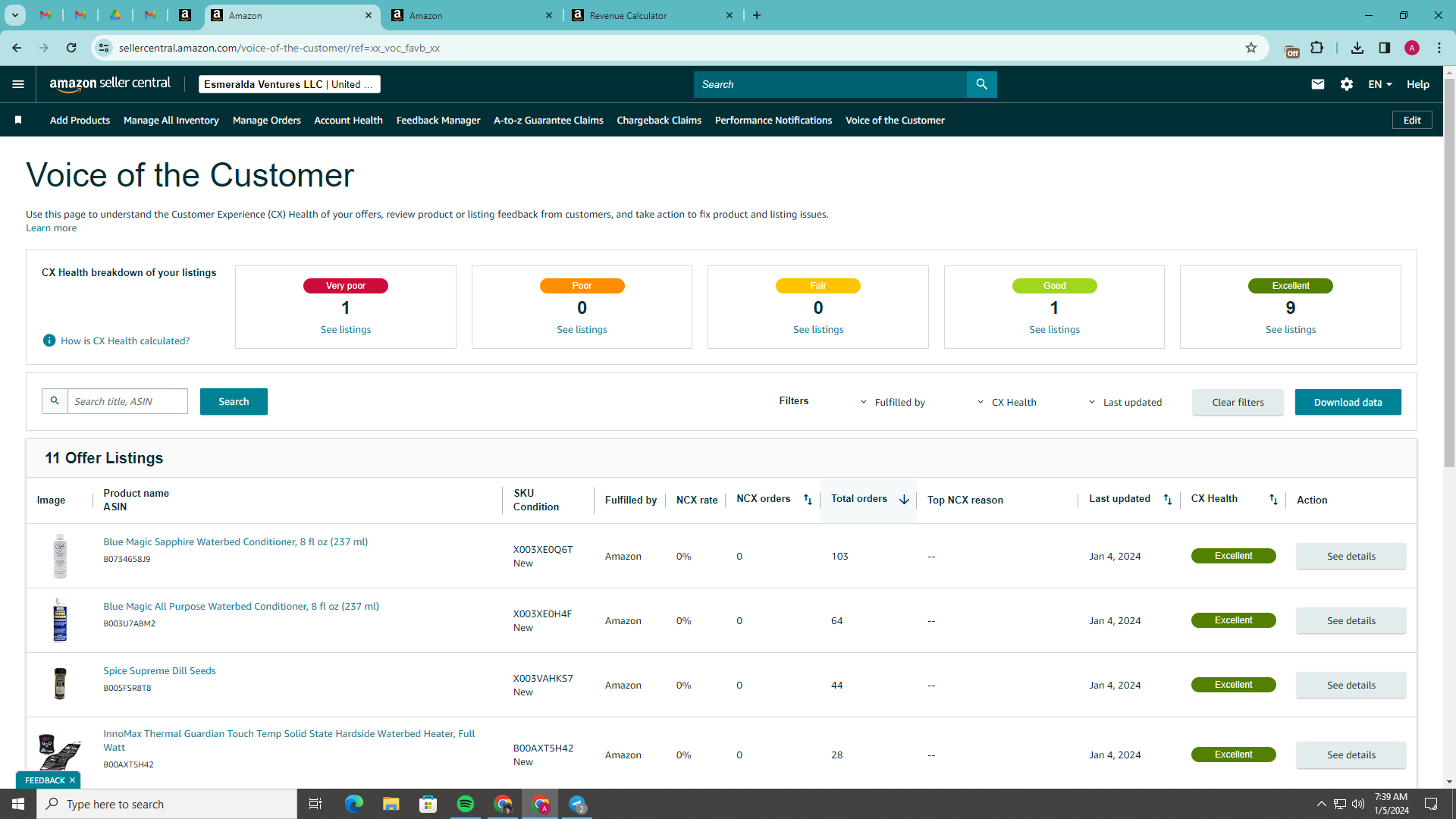Viewport: 1456px width, 819px height.
Task: Open the Chrome downloads icon
Action: [1357, 48]
